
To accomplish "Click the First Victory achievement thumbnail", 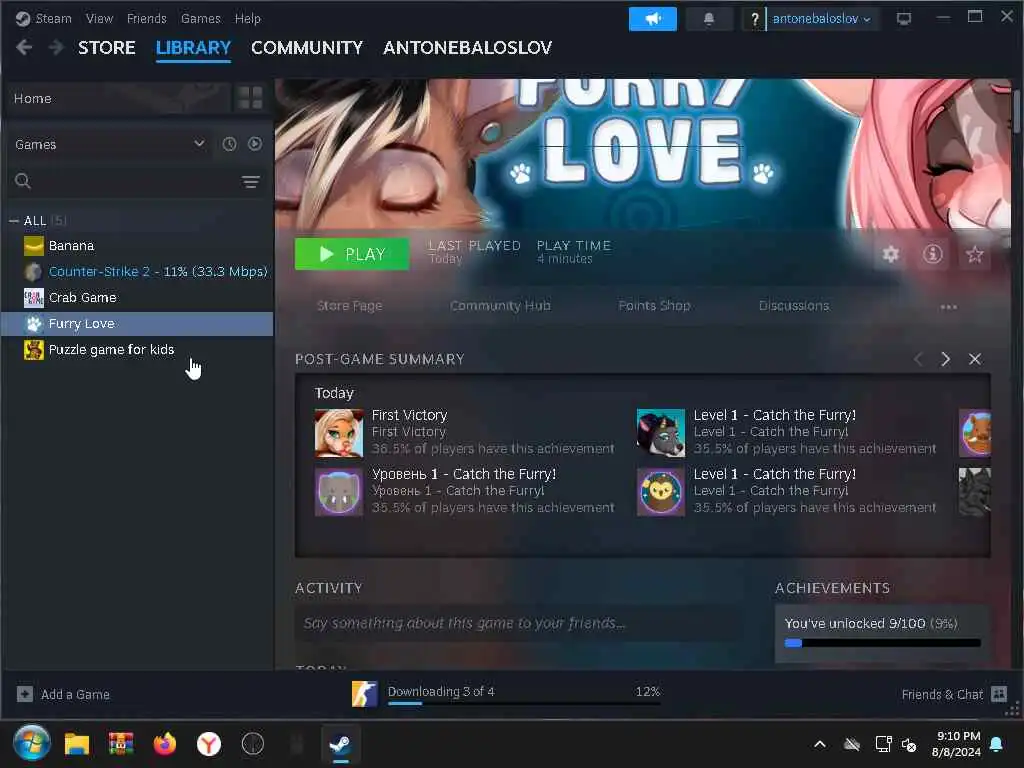I will click(x=339, y=433).
